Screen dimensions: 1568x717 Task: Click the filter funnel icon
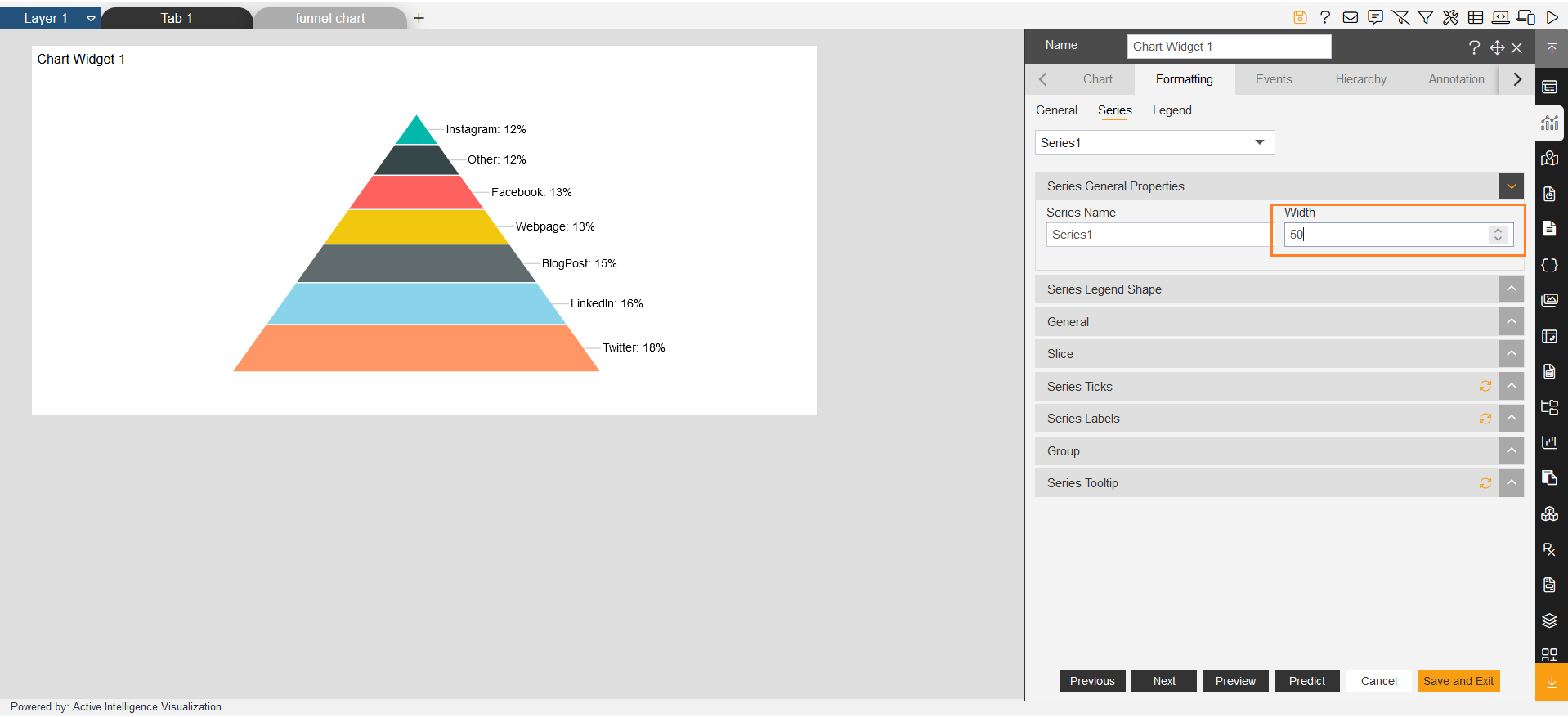tap(1426, 17)
